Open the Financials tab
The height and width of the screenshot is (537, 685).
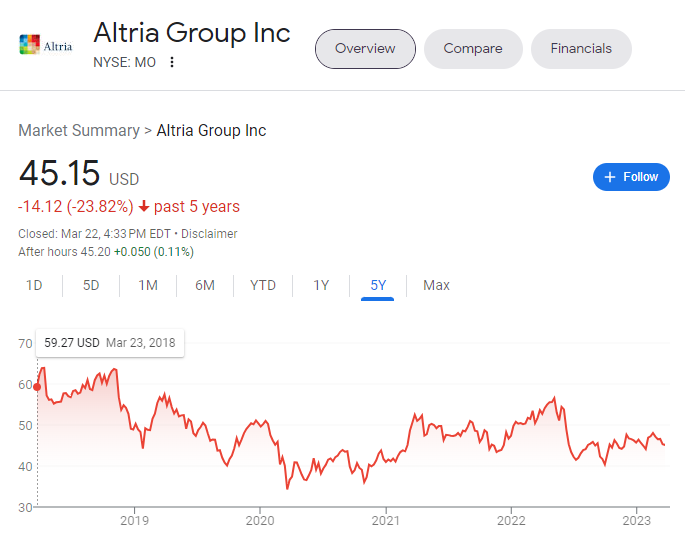pos(581,48)
